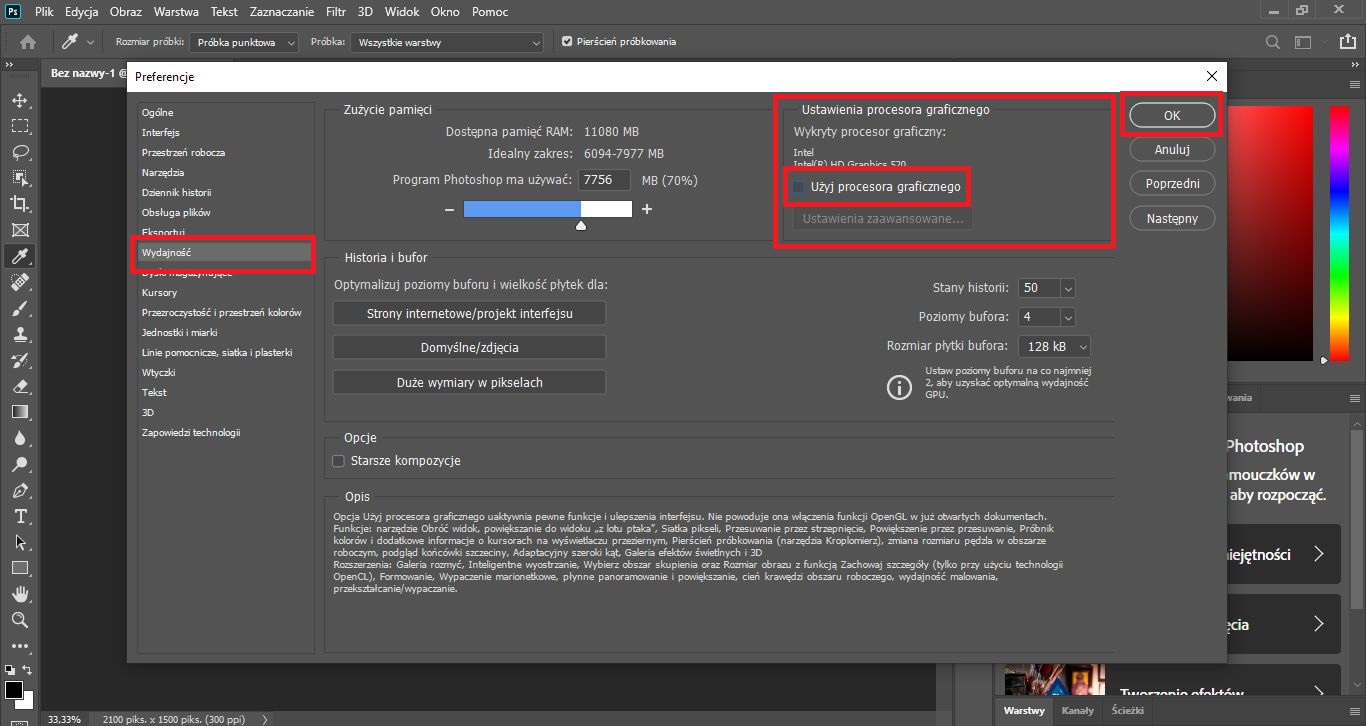Screen dimensions: 1366x726
Task: Select the Rectangle shape tool
Action: click(19, 568)
